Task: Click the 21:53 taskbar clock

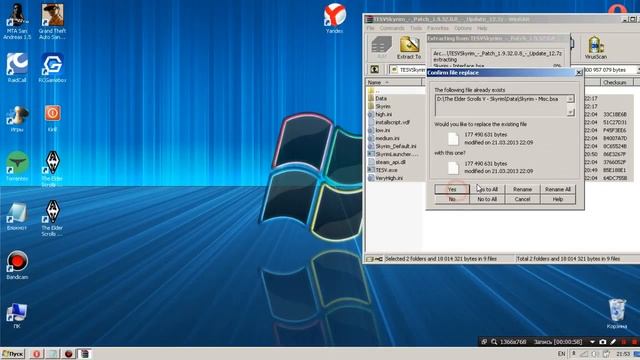Action: pos(623,354)
